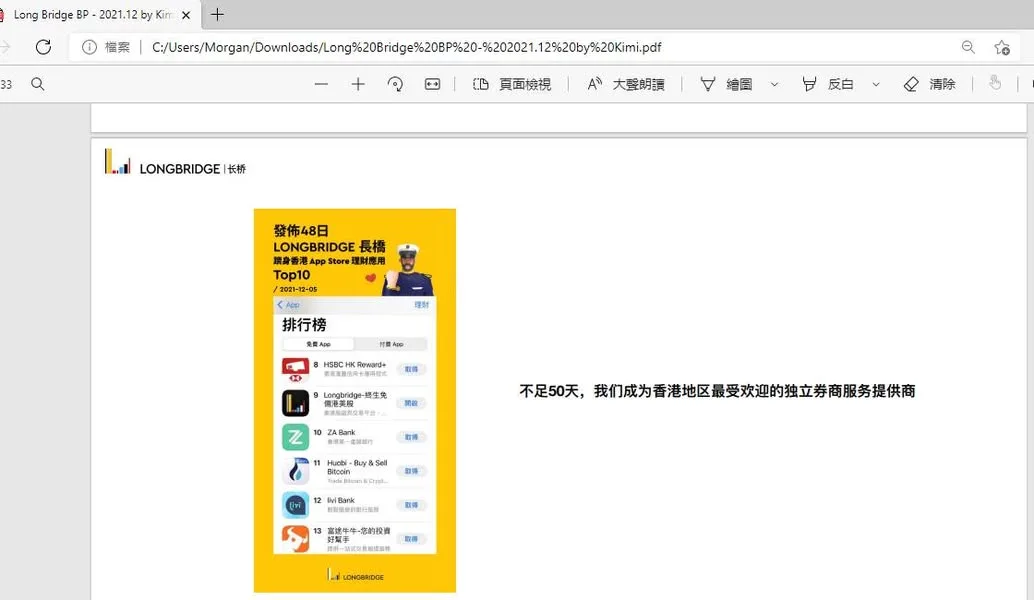
Task: Reload the PDF document
Action: point(42,47)
